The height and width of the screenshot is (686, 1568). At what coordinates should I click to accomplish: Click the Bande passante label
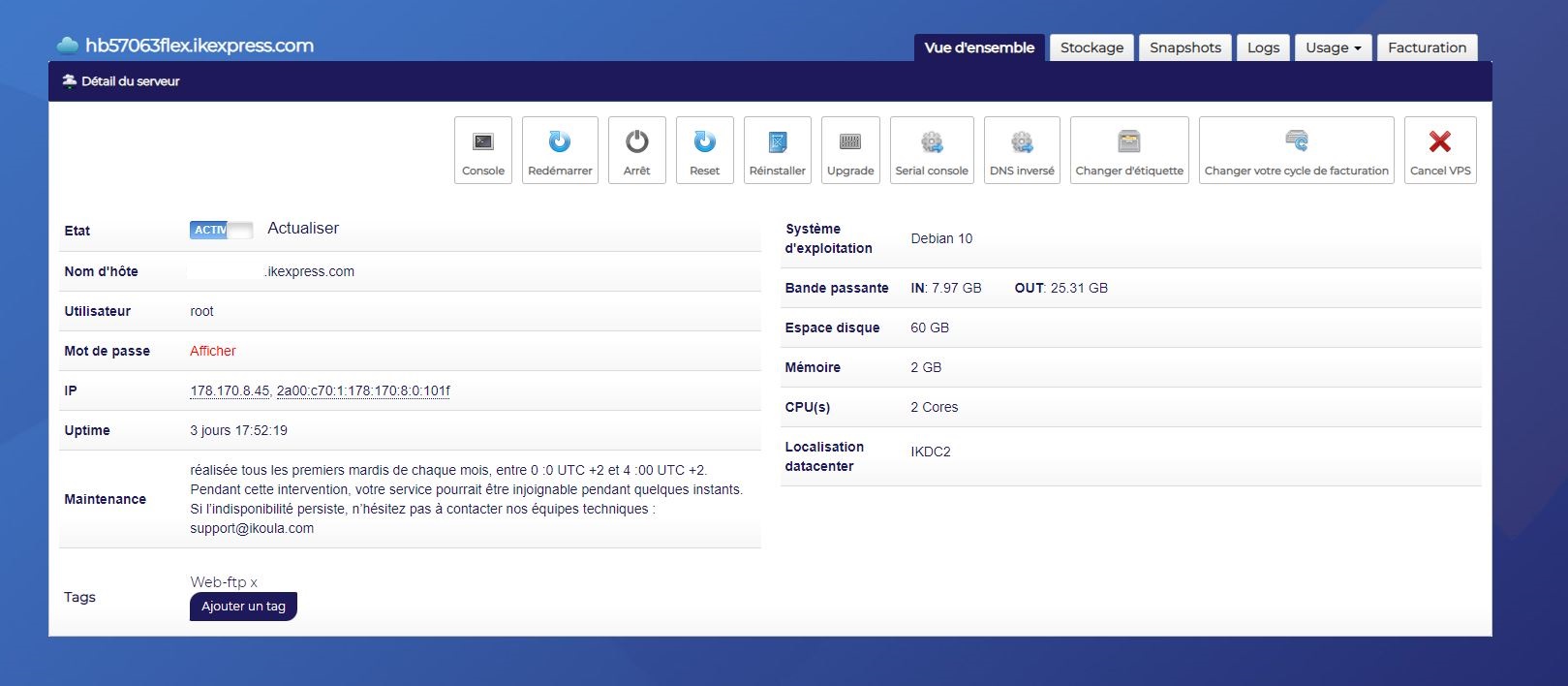pos(837,288)
